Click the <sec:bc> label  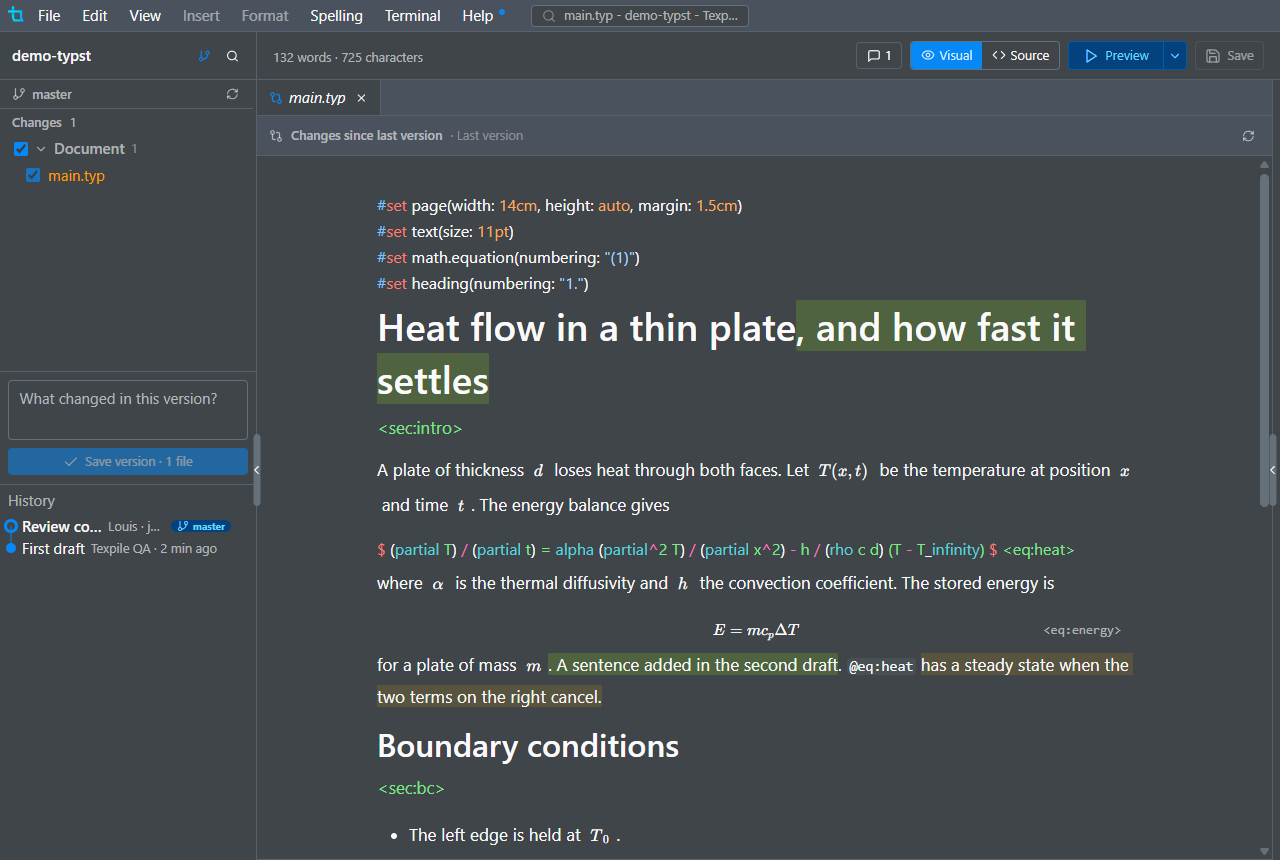(411, 788)
